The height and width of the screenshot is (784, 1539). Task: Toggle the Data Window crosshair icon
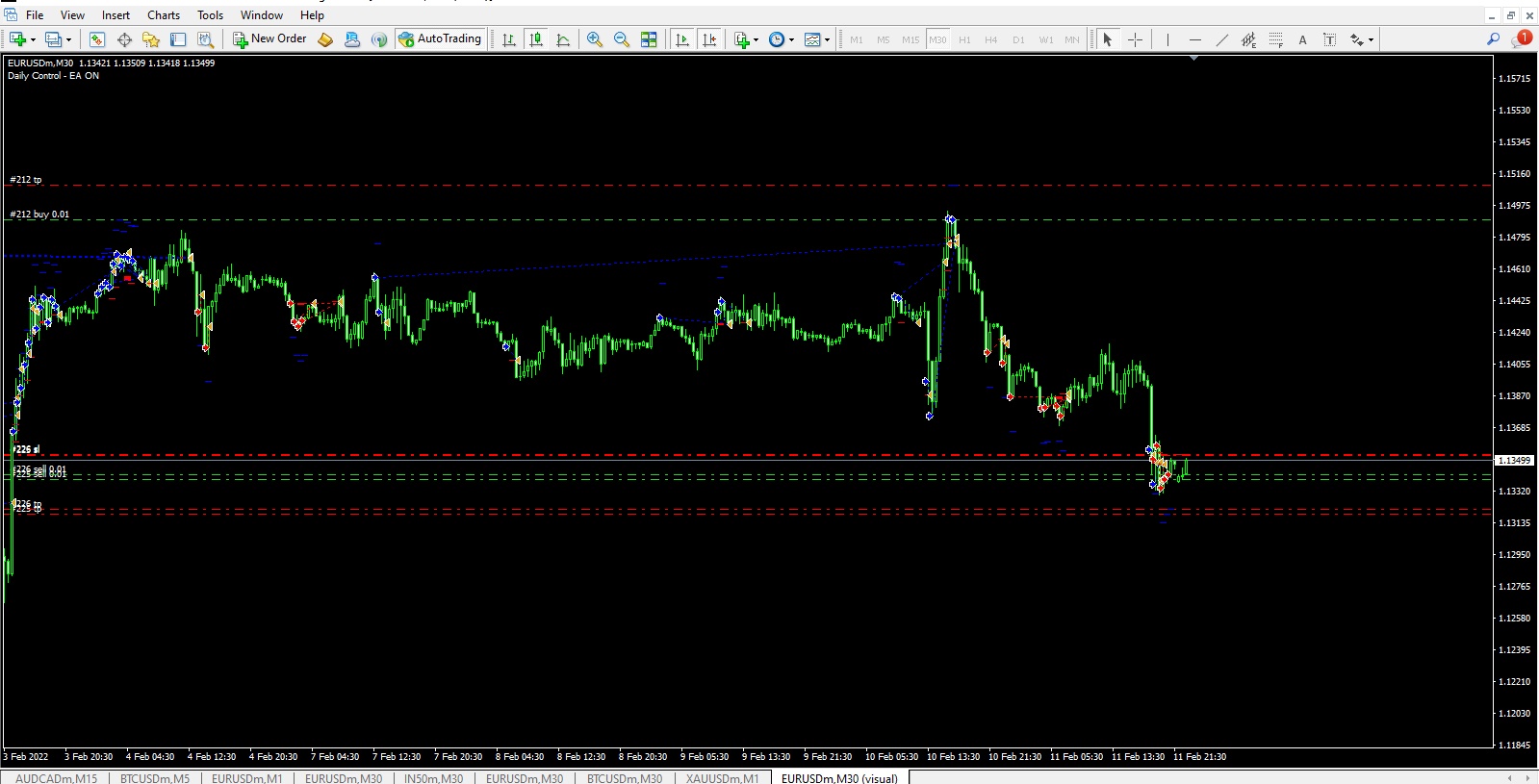[x=124, y=39]
